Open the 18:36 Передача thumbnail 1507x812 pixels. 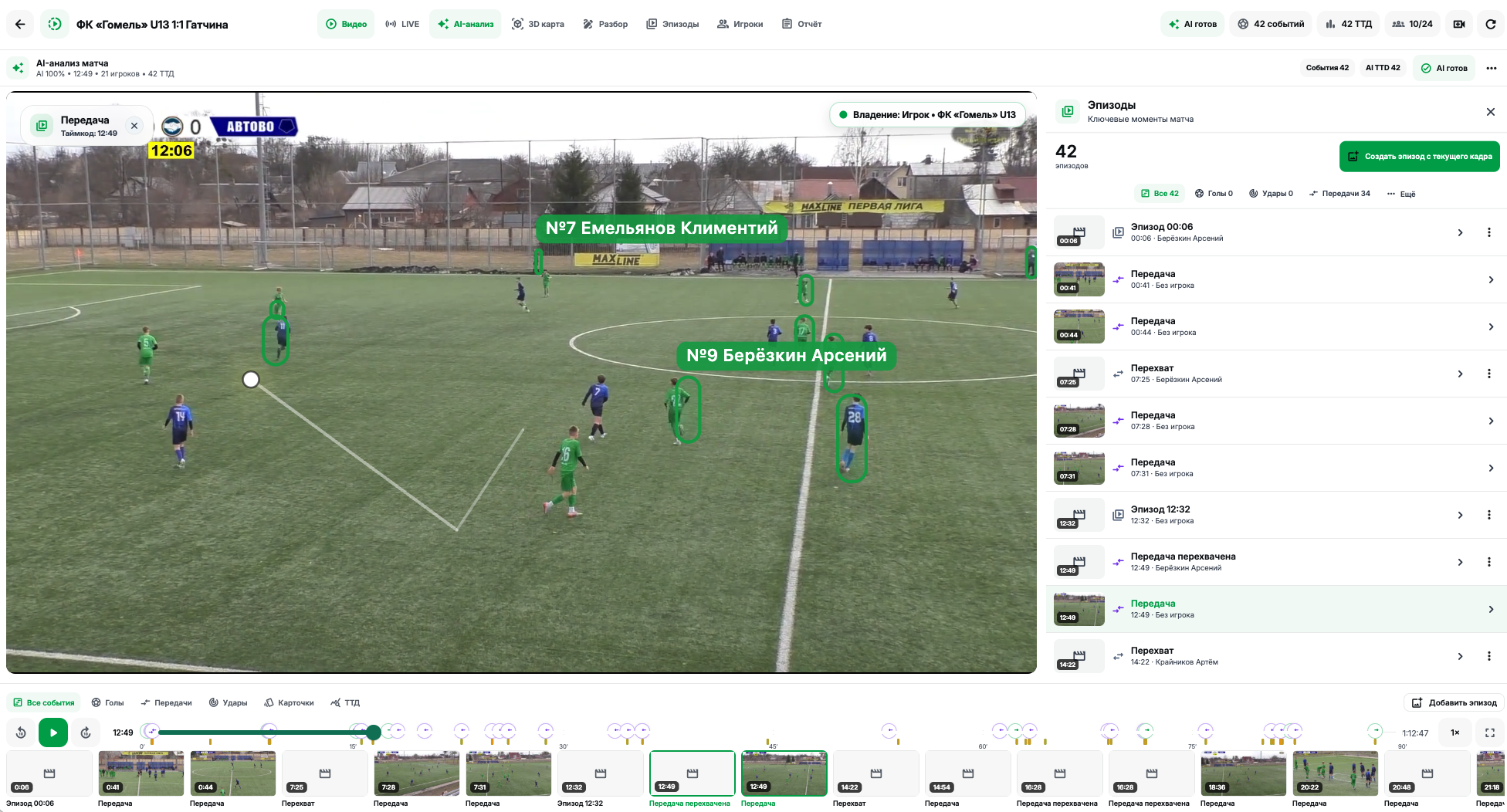tap(1243, 773)
